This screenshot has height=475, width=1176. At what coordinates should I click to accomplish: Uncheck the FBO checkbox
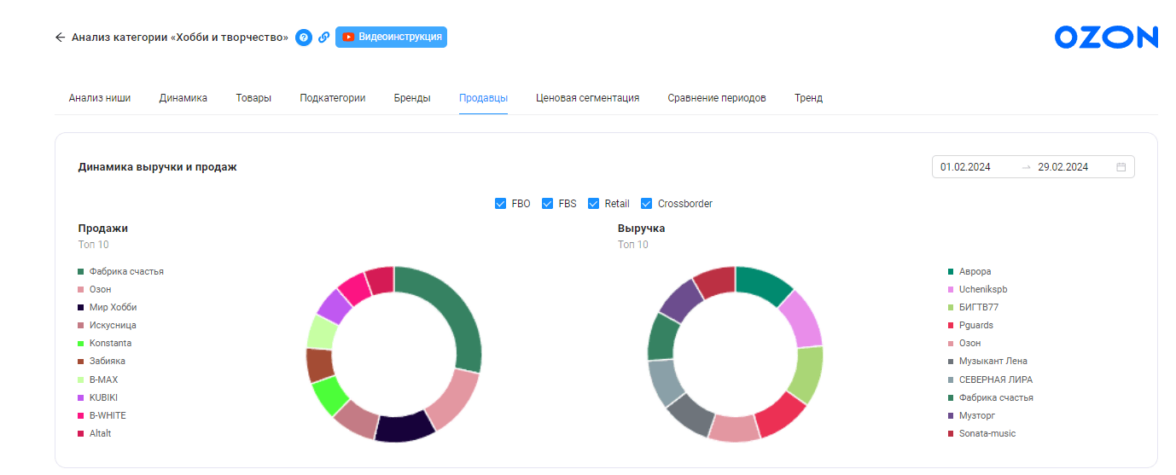[500, 203]
